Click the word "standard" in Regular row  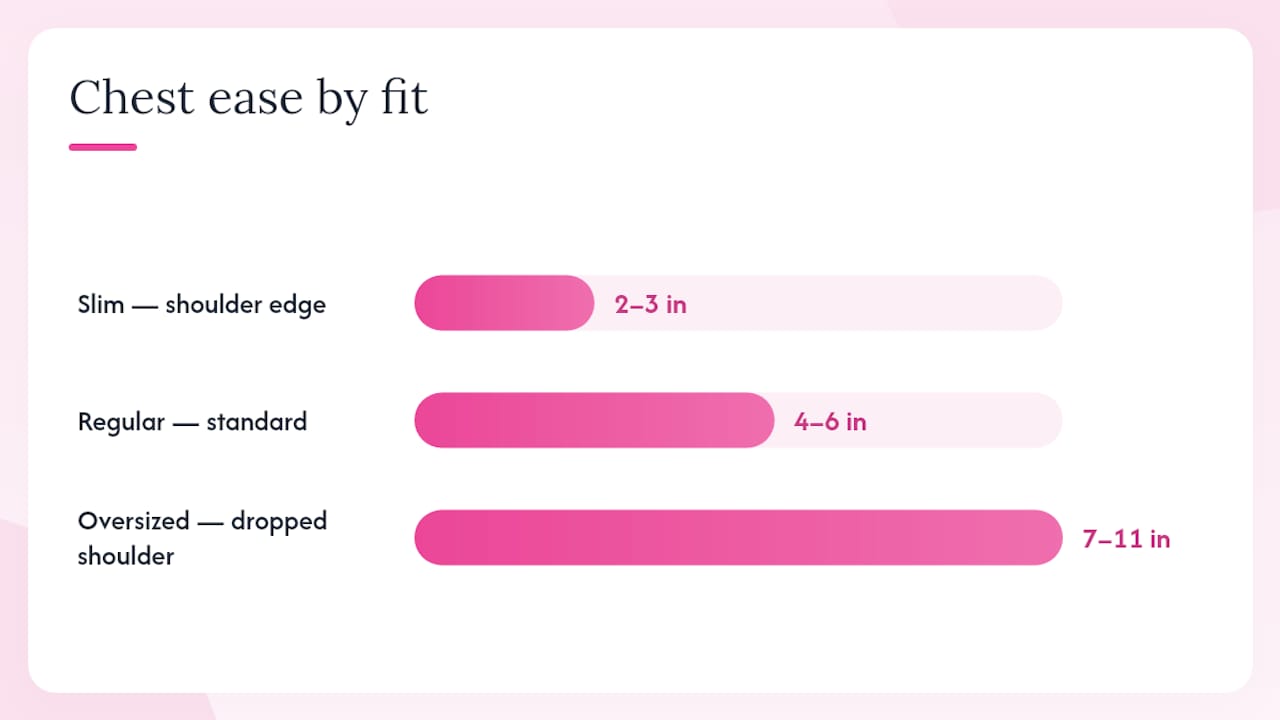click(256, 421)
